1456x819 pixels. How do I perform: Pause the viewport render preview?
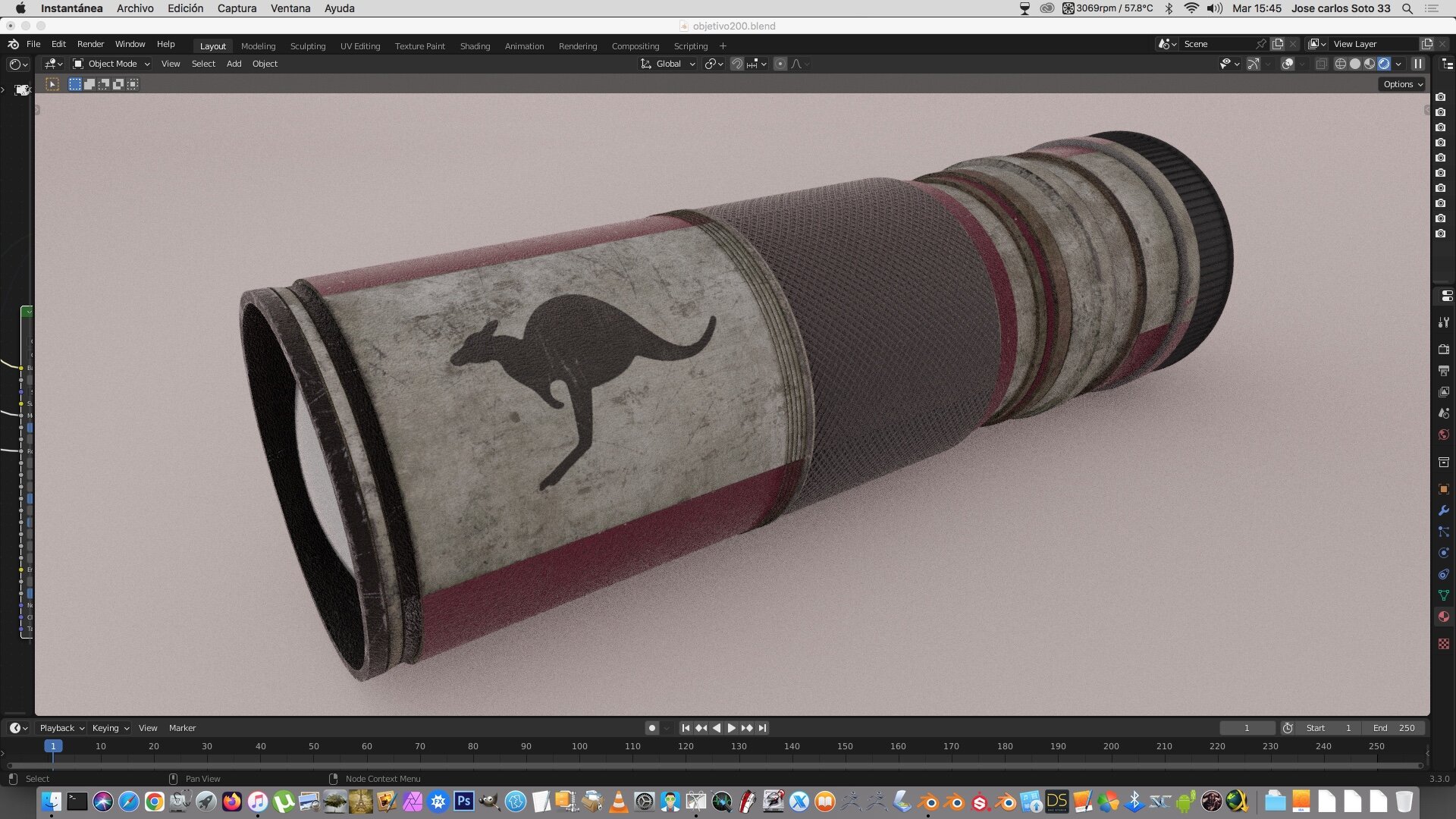[1417, 64]
